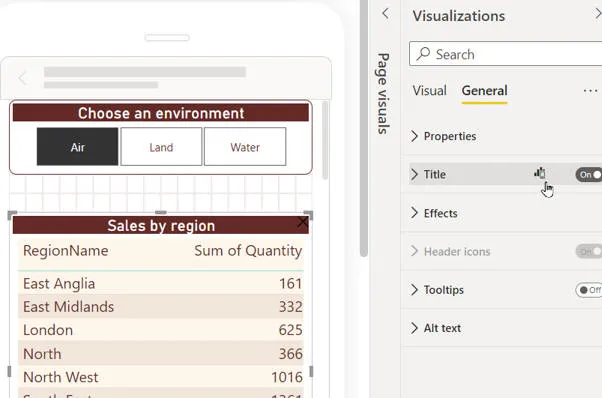Select the North West row

(x=161, y=377)
